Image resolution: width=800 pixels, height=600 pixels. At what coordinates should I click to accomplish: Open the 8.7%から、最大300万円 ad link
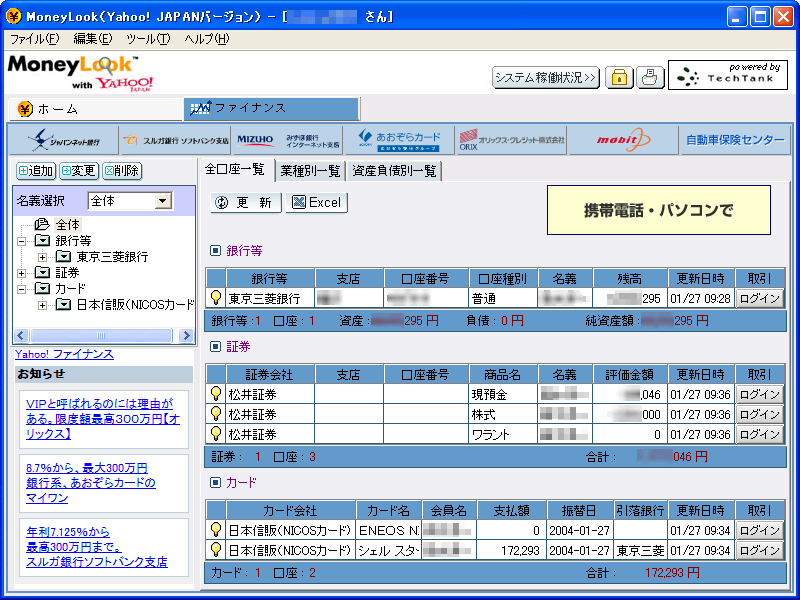point(91,482)
